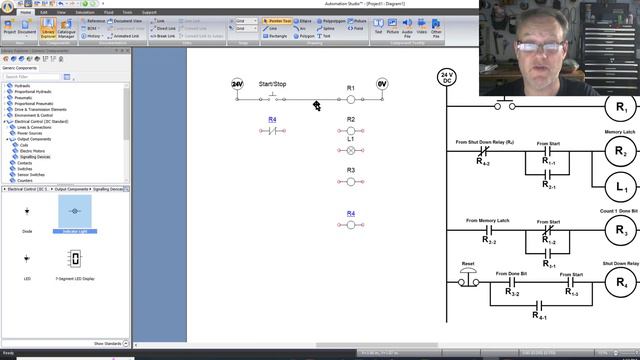Select Proportional Hydraulic in library tree
This screenshot has height=360, width=640.
pyautogui.click(x=33, y=92)
